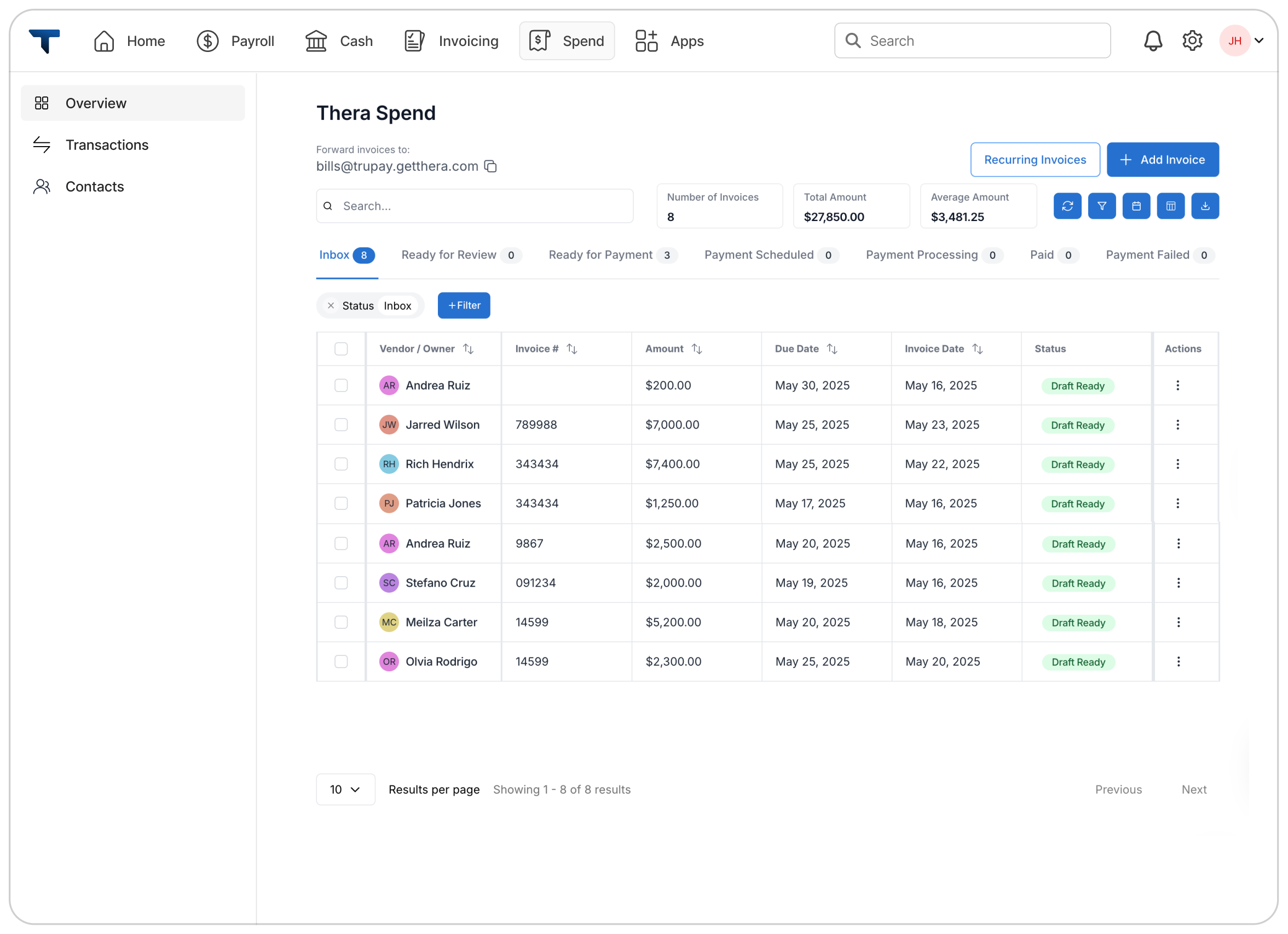This screenshot has height=934, width=1288.
Task: Open Cash in the top navigation
Action: pos(339,41)
